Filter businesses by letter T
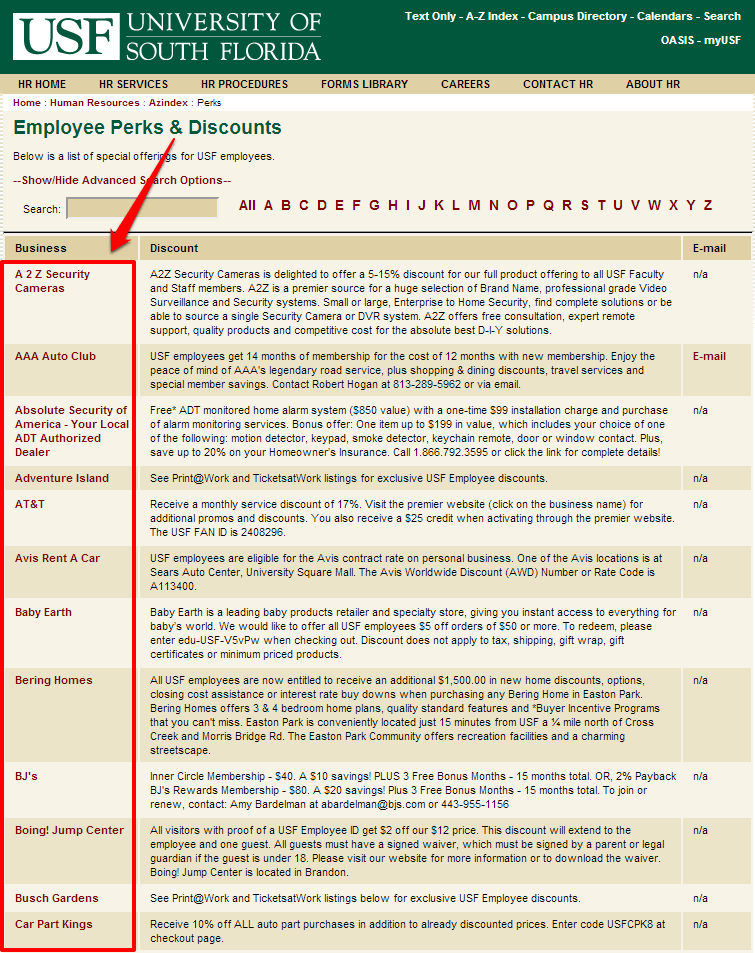The image size is (755, 953). tap(601, 205)
